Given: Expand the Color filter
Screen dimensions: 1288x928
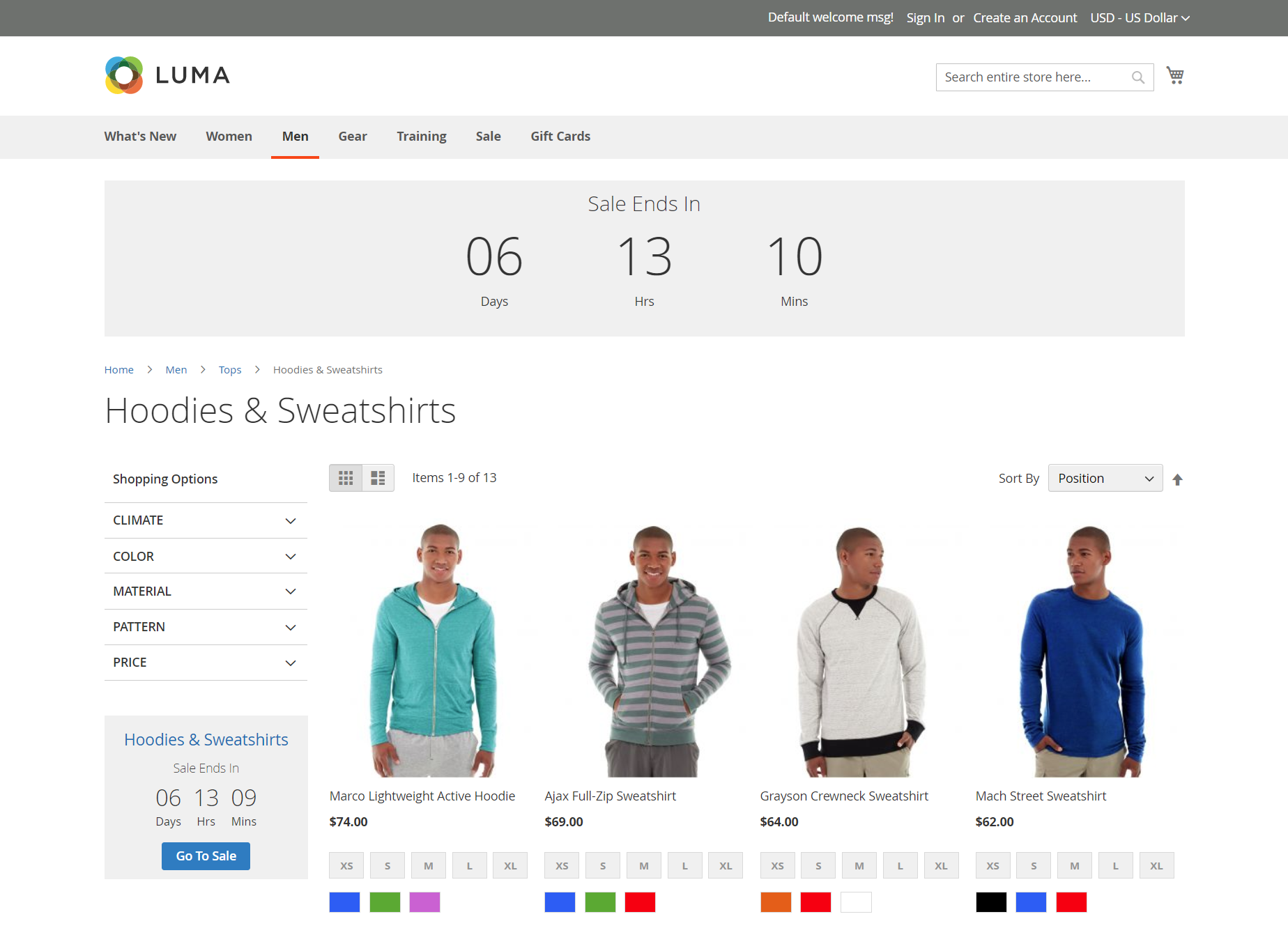Looking at the screenshot, I should 206,556.
